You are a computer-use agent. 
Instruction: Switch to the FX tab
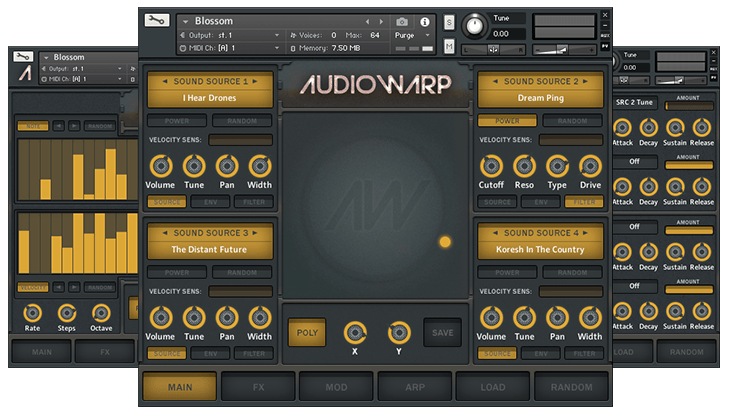pos(258,386)
